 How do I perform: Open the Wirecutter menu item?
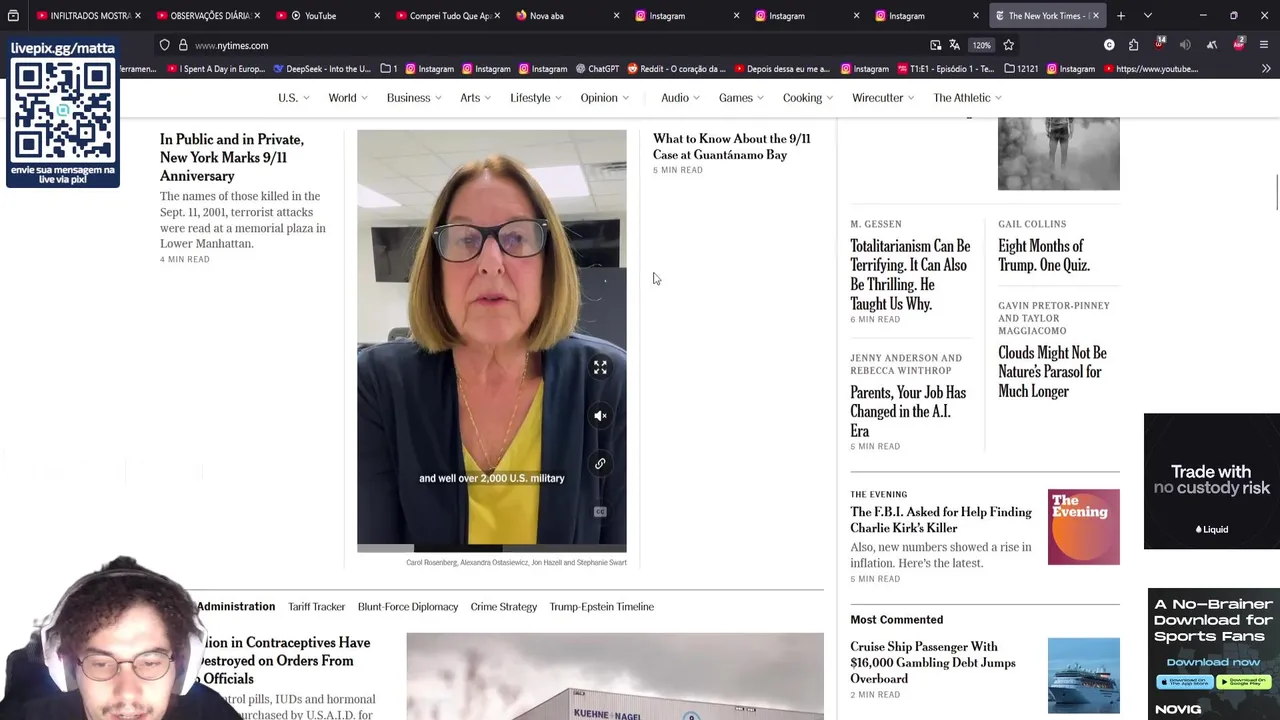[884, 98]
